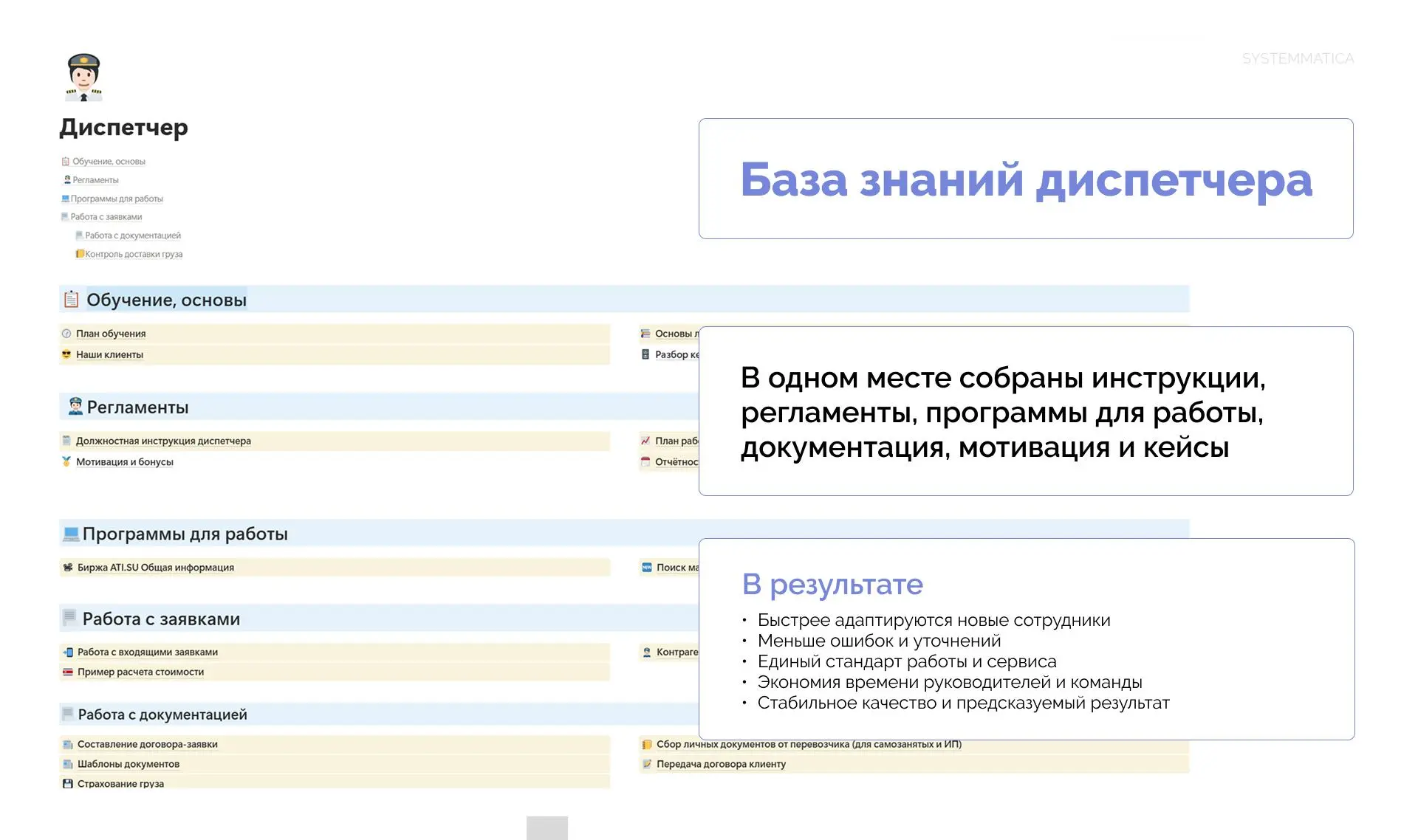Open the 'Наши клиенты' page
The image size is (1418, 840).
[109, 354]
